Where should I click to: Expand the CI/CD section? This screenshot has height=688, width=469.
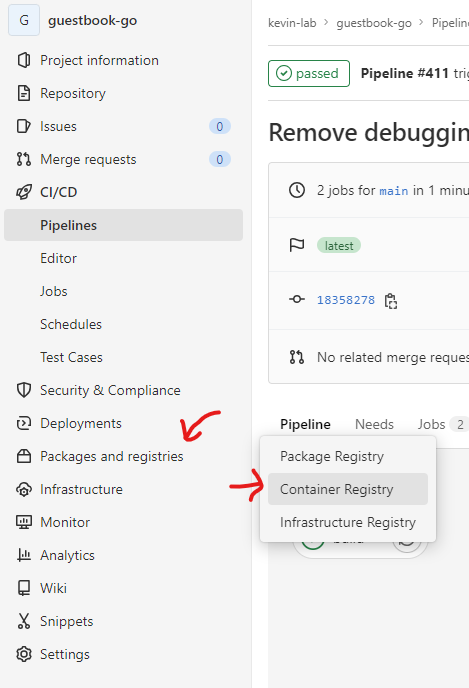59,192
